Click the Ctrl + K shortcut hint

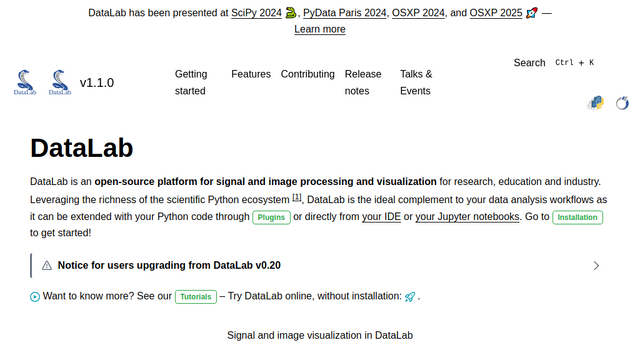click(x=574, y=62)
